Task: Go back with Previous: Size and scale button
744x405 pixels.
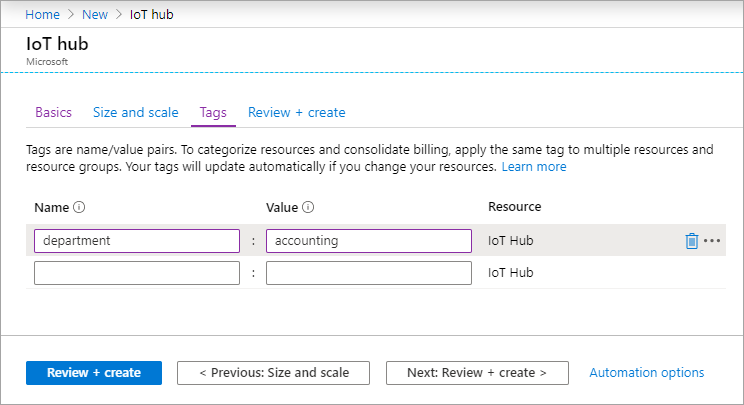Action: pos(274,373)
